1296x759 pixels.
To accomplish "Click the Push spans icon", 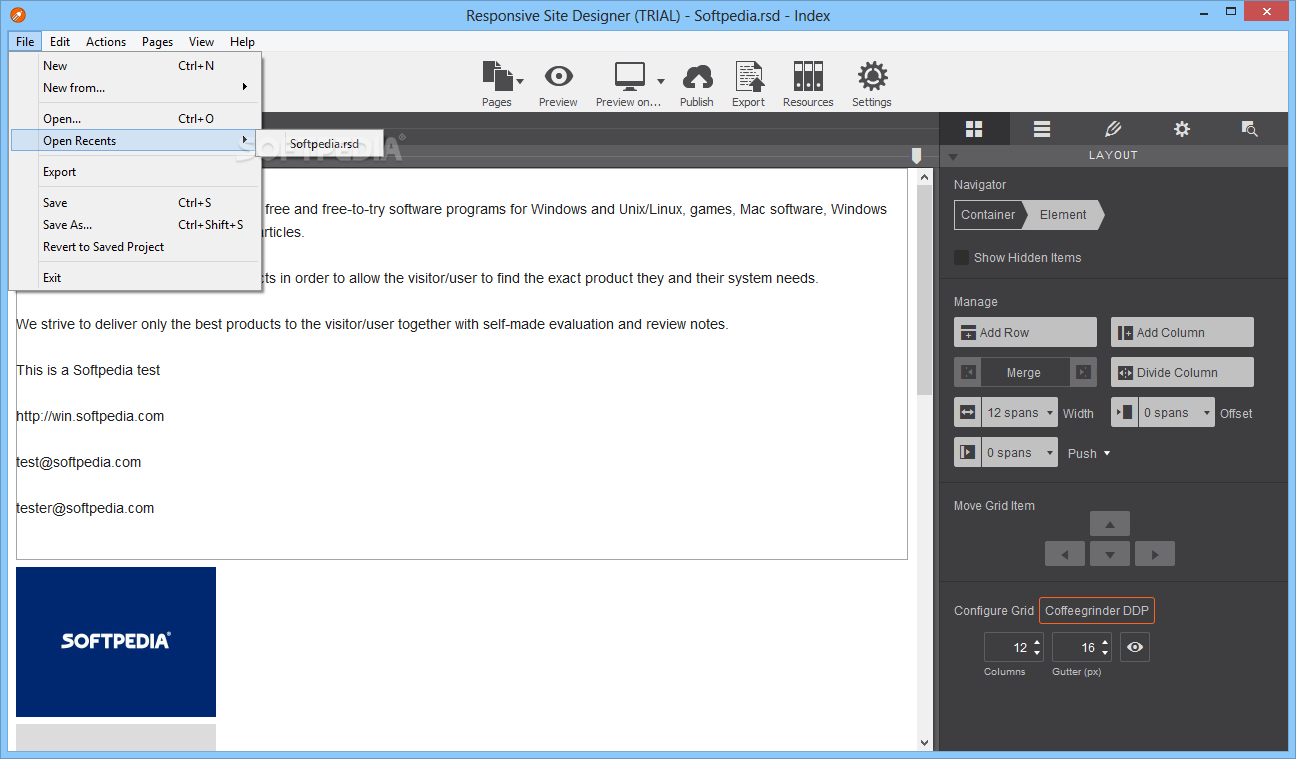I will (967, 452).
